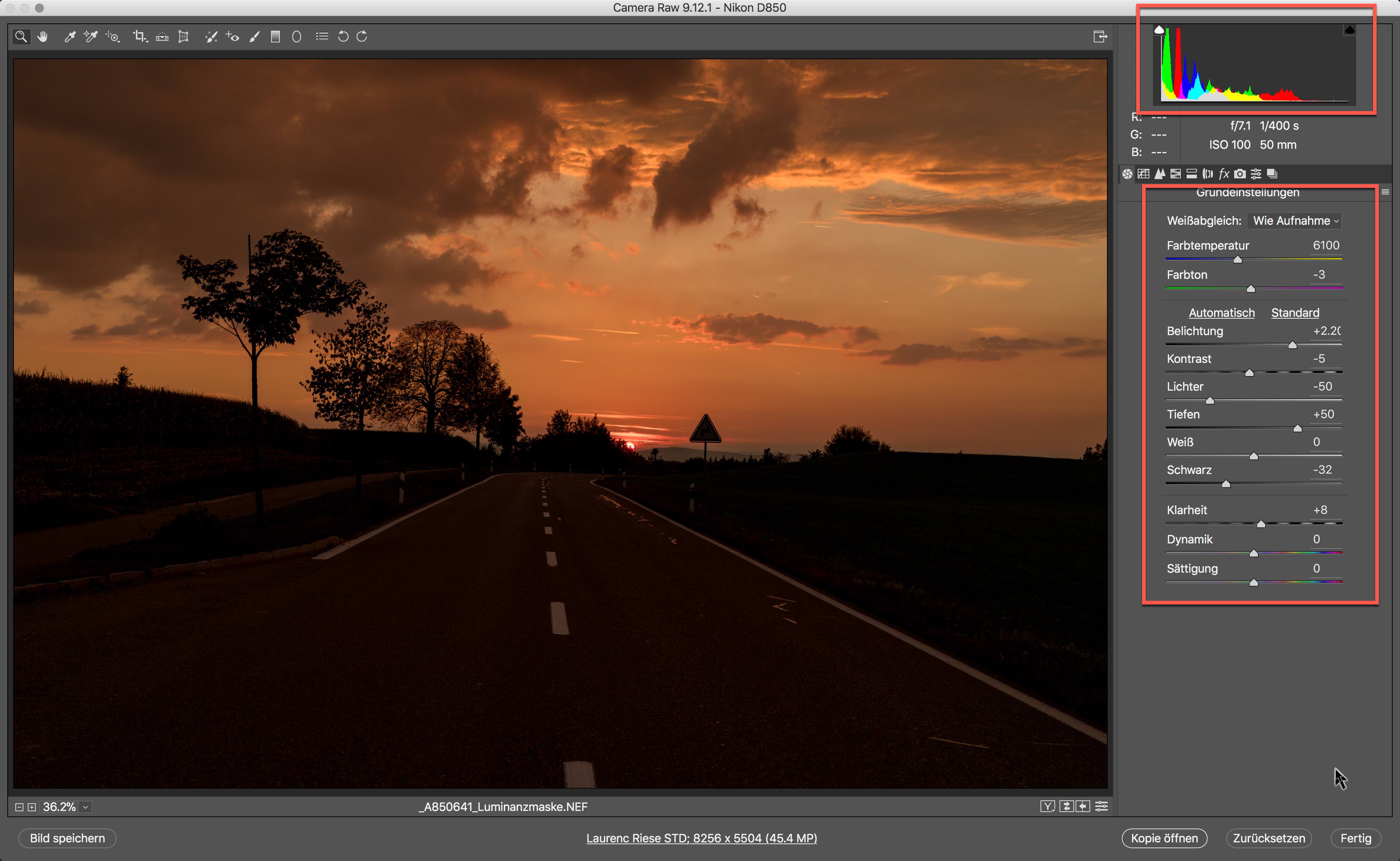The width and height of the screenshot is (1400, 861).
Task: Adjust the Schwarz slider handle
Action: tap(1226, 484)
